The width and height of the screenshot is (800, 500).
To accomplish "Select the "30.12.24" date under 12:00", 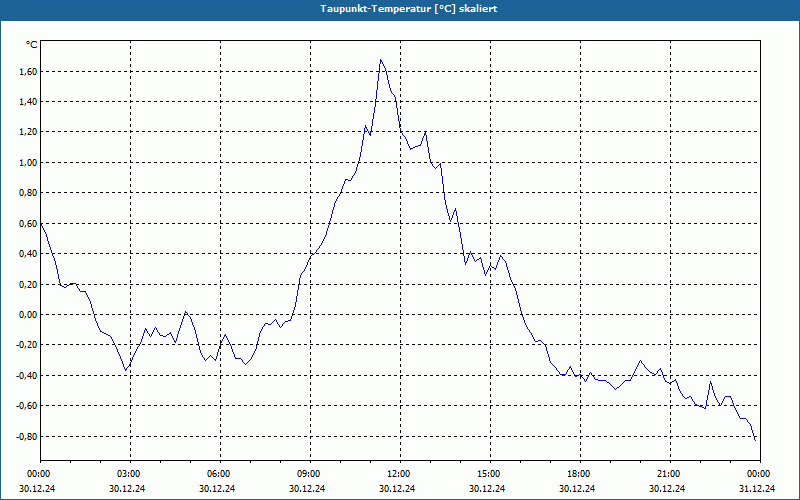I will 397,488.
